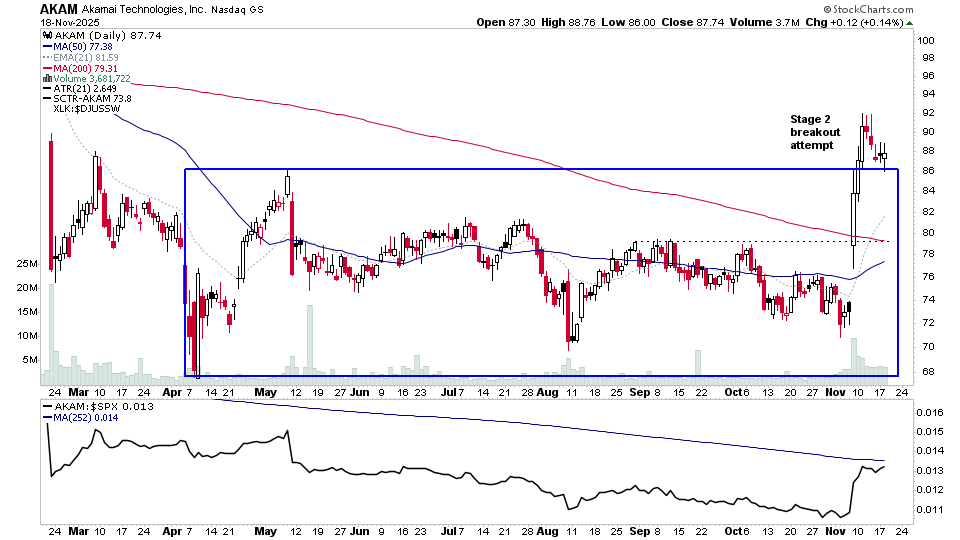Click the XLK:$DJUSSW legend entry
Screen dimensions: 960x540
tap(86, 109)
